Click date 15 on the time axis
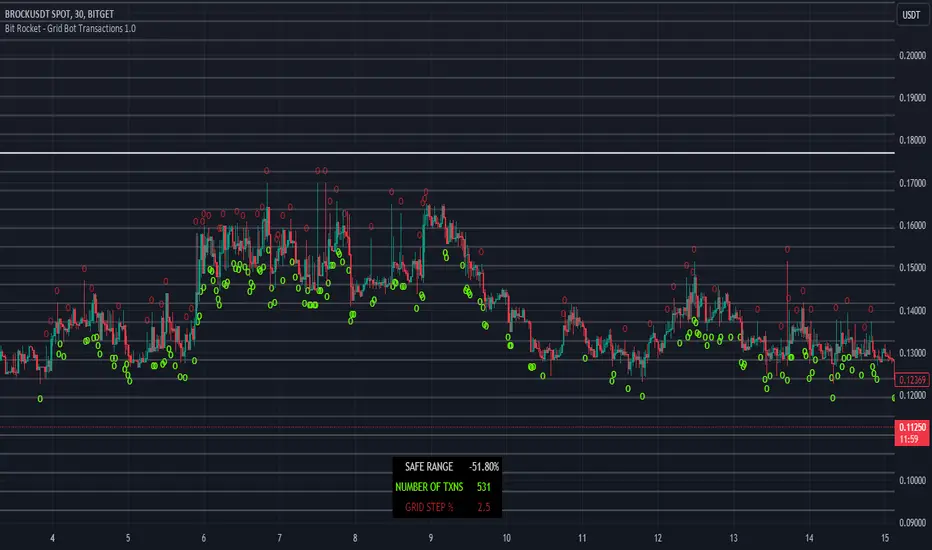This screenshot has height=550, width=932. [886, 539]
